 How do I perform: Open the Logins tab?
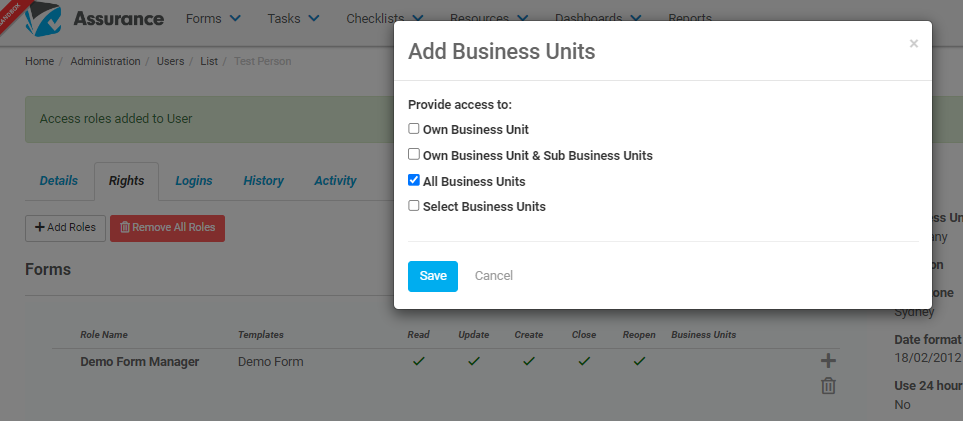(194, 181)
